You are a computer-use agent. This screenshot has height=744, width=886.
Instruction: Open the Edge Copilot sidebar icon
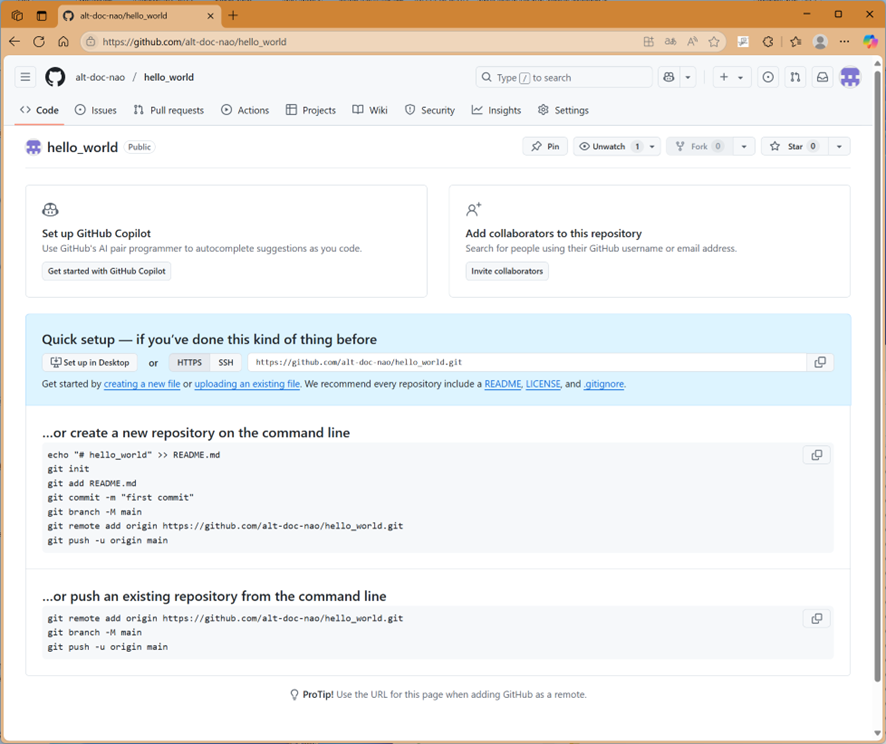point(870,41)
